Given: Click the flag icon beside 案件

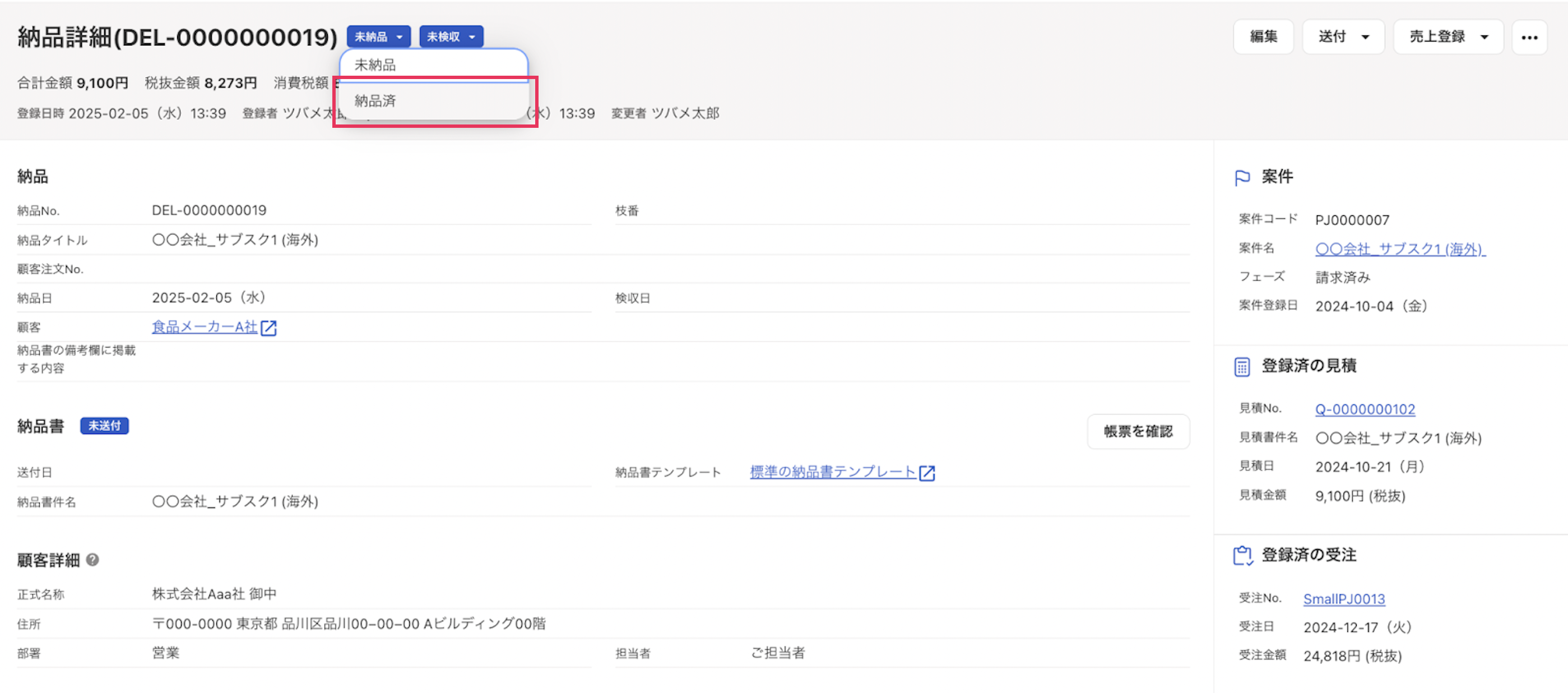Looking at the screenshot, I should point(1242,177).
